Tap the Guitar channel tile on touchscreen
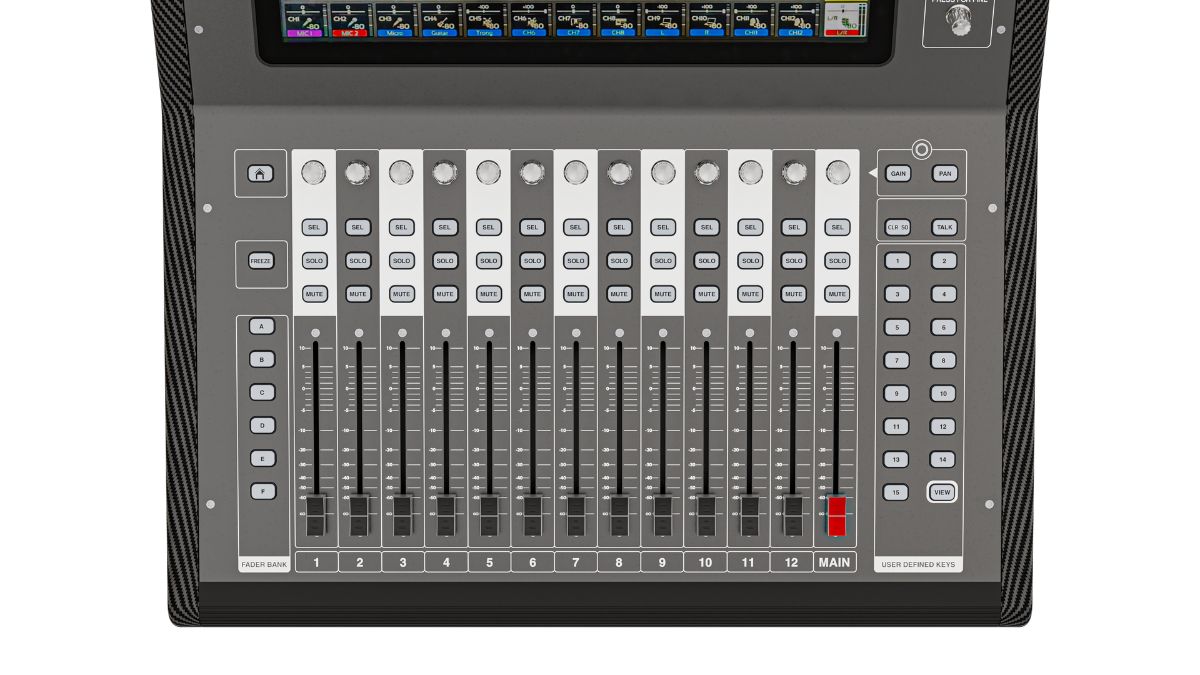1200x675 pixels. [x=439, y=20]
